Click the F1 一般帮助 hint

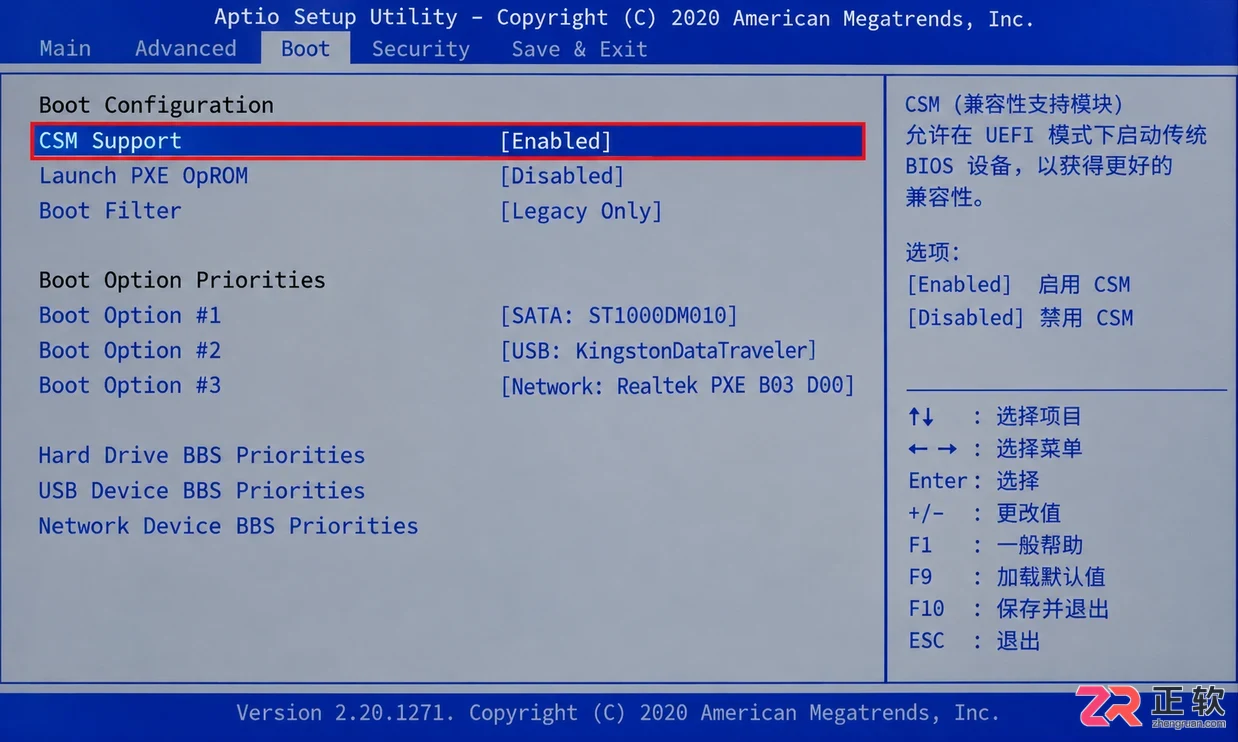996,545
